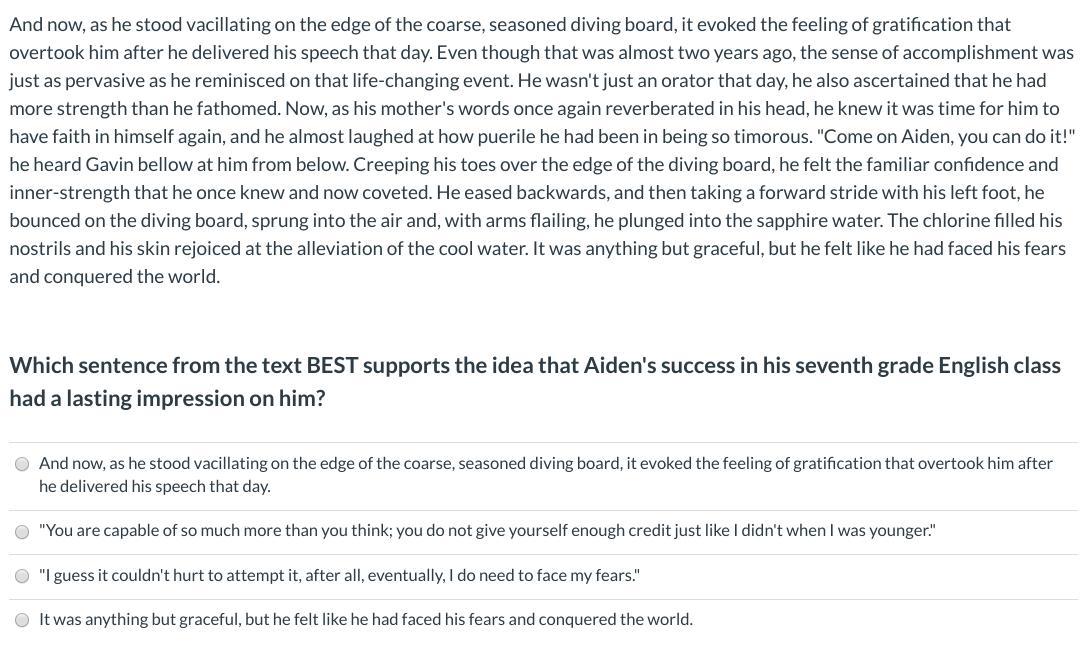Click the passage's last line 'and conquered the world.'

click(x=114, y=276)
